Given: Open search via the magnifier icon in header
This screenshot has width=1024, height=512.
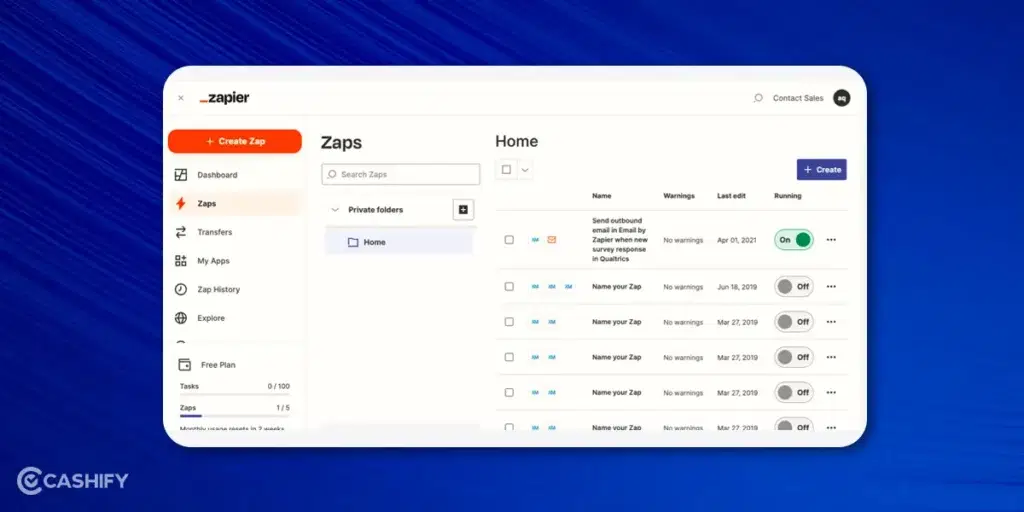Looking at the screenshot, I should coord(758,98).
